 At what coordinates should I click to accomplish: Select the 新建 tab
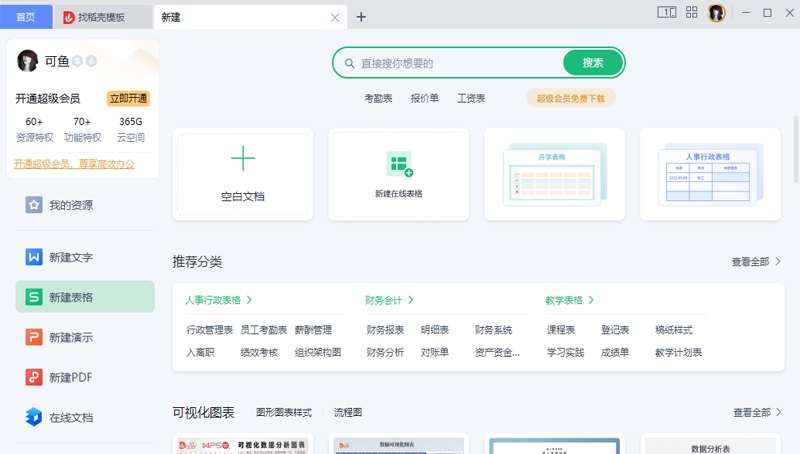click(x=250, y=17)
